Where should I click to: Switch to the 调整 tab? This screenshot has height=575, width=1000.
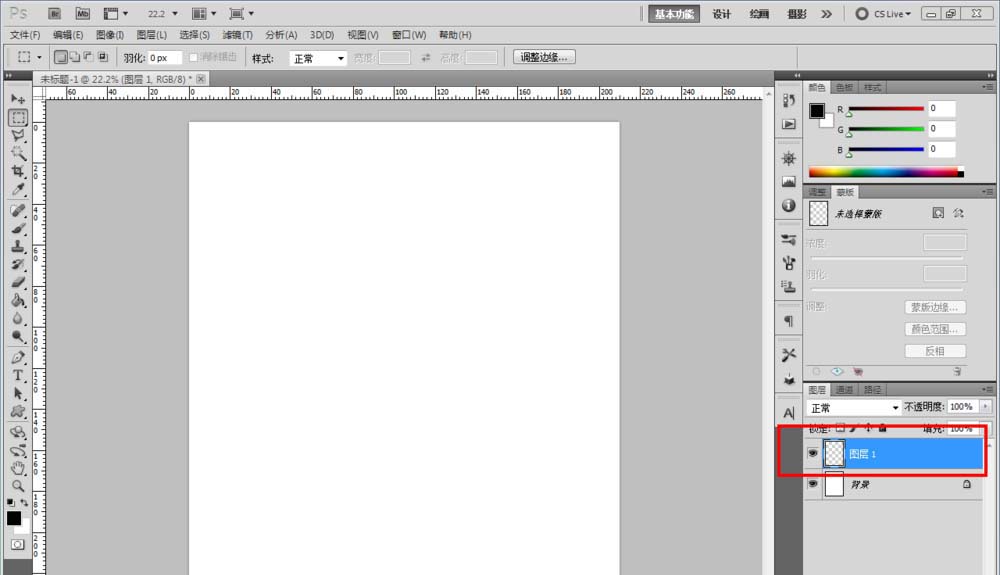(817, 192)
